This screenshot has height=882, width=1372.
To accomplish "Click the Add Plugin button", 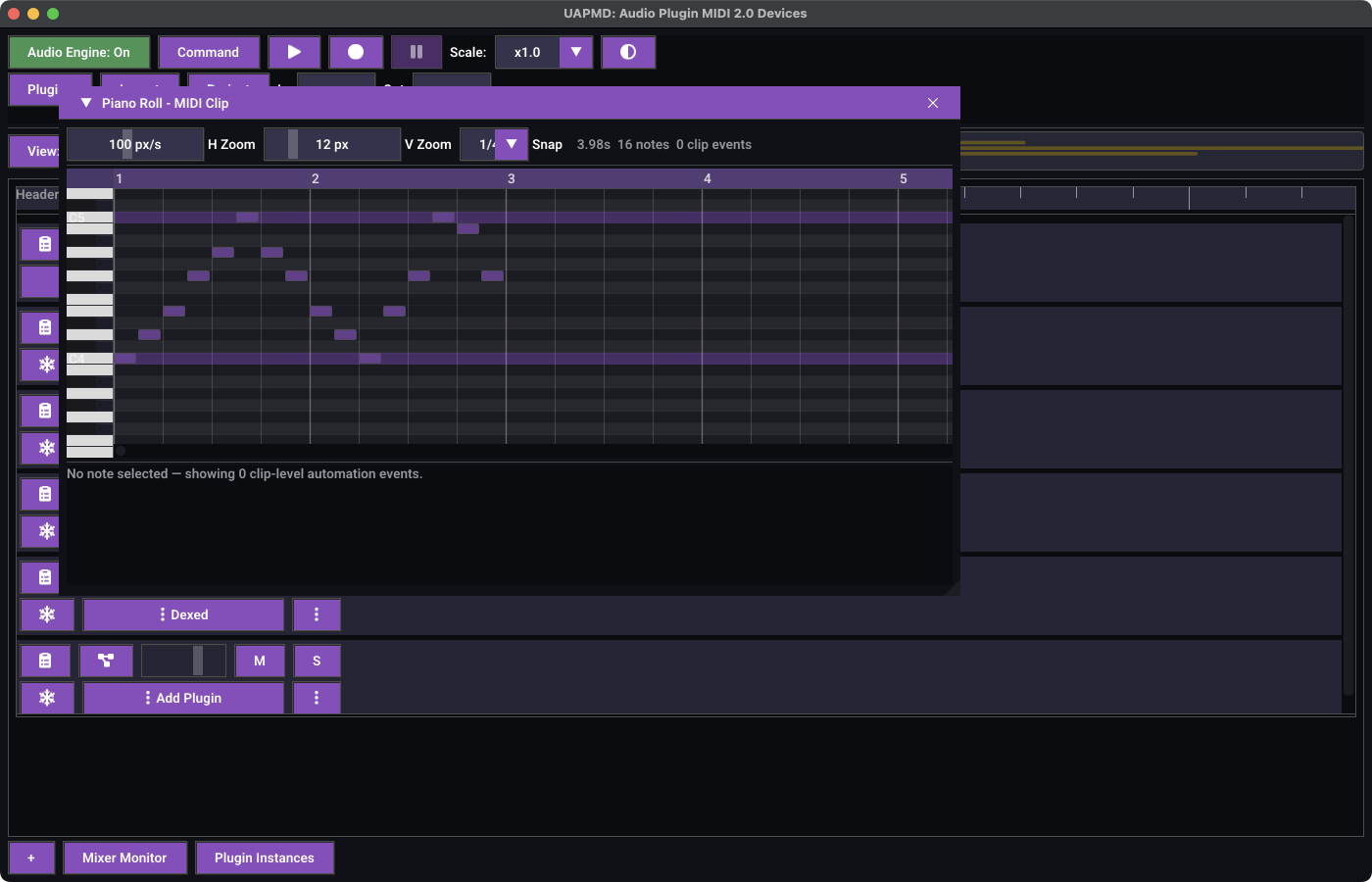I will [183, 698].
